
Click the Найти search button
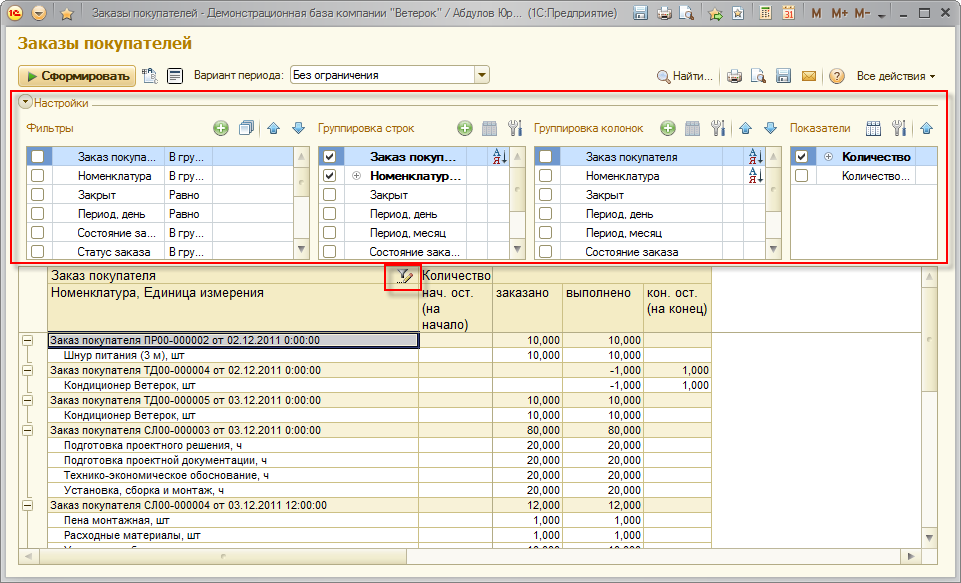[685, 76]
